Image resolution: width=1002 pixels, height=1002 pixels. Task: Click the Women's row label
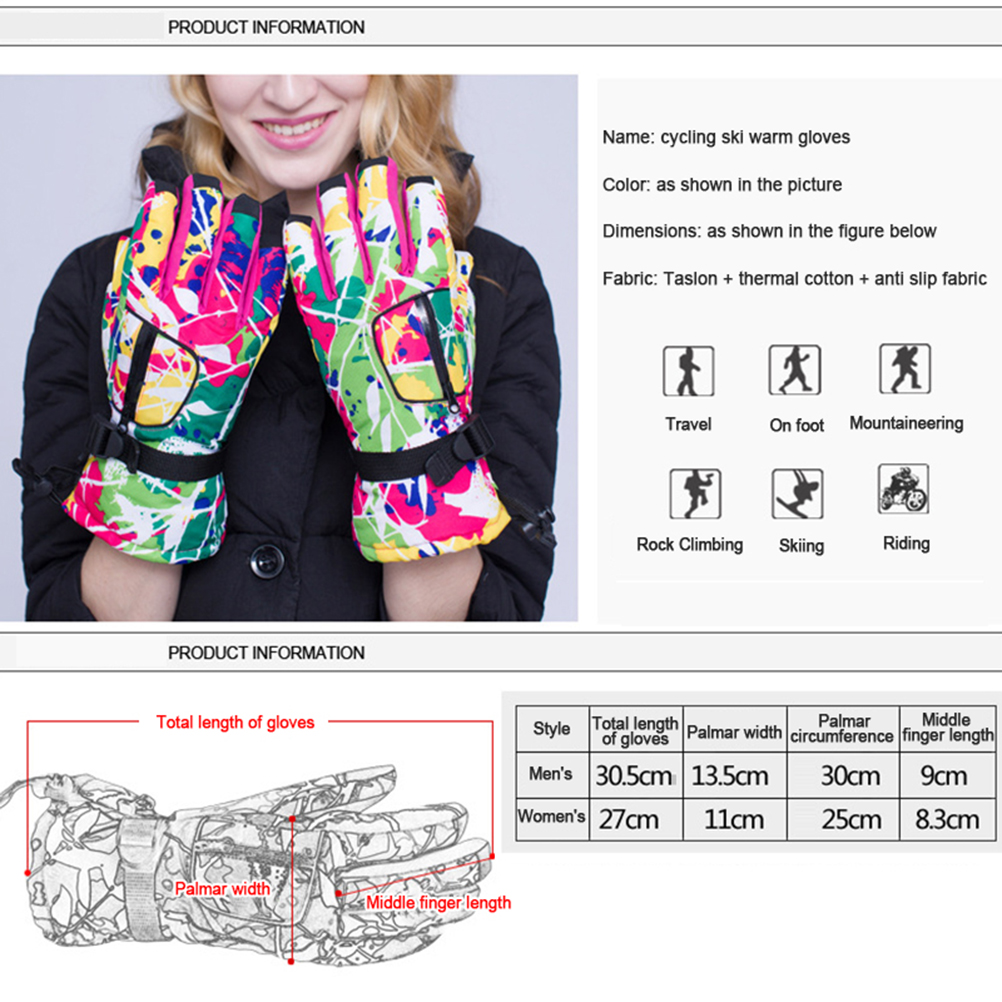tap(551, 817)
